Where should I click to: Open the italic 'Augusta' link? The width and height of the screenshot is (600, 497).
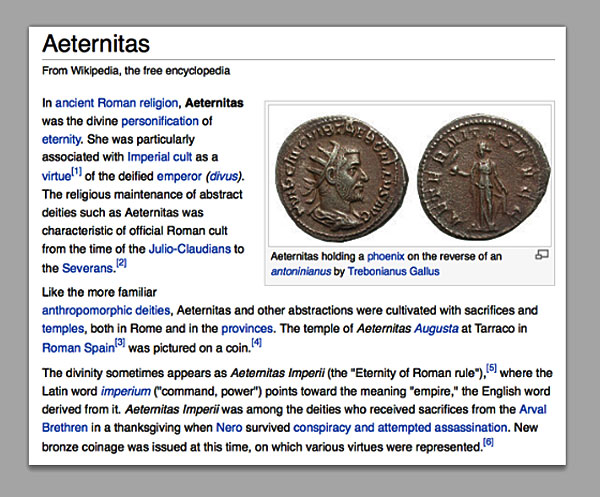point(436,328)
